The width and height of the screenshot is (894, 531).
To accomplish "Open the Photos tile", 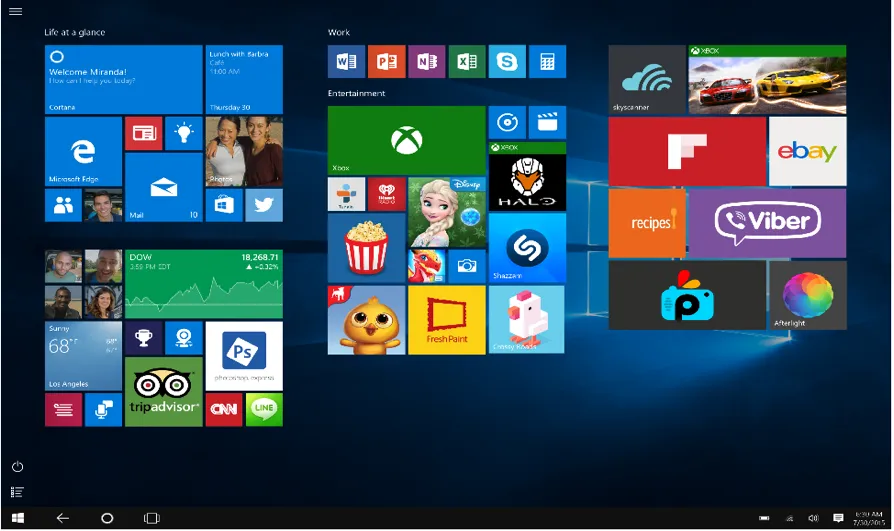I will point(244,151).
